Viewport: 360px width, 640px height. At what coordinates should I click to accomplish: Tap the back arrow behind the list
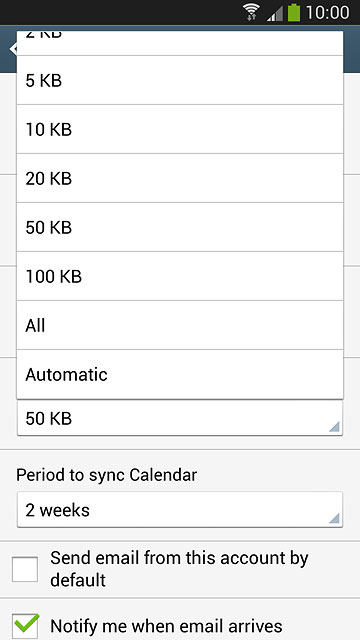coord(13,49)
